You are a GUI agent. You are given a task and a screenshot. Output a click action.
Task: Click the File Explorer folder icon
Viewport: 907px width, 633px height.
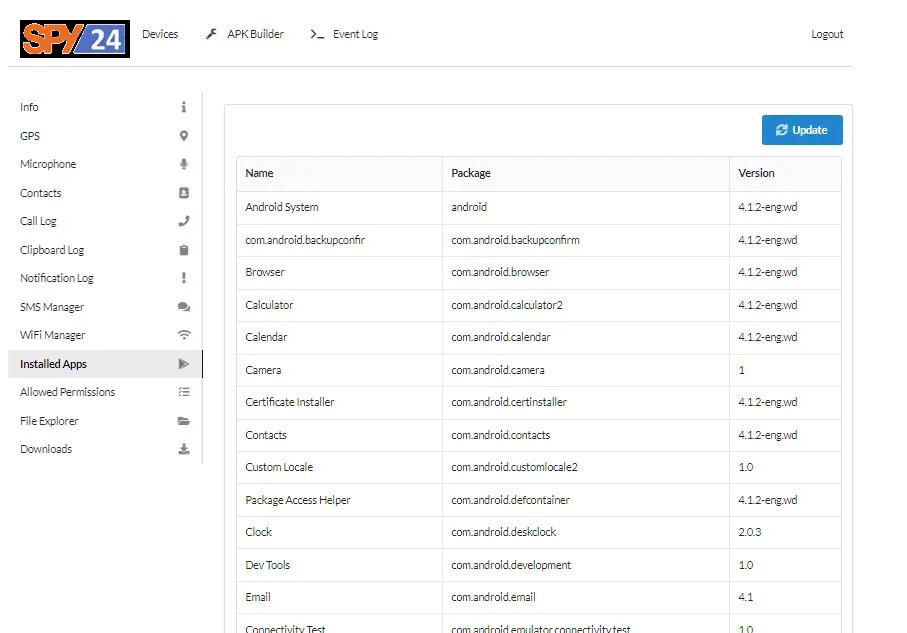[x=184, y=421]
